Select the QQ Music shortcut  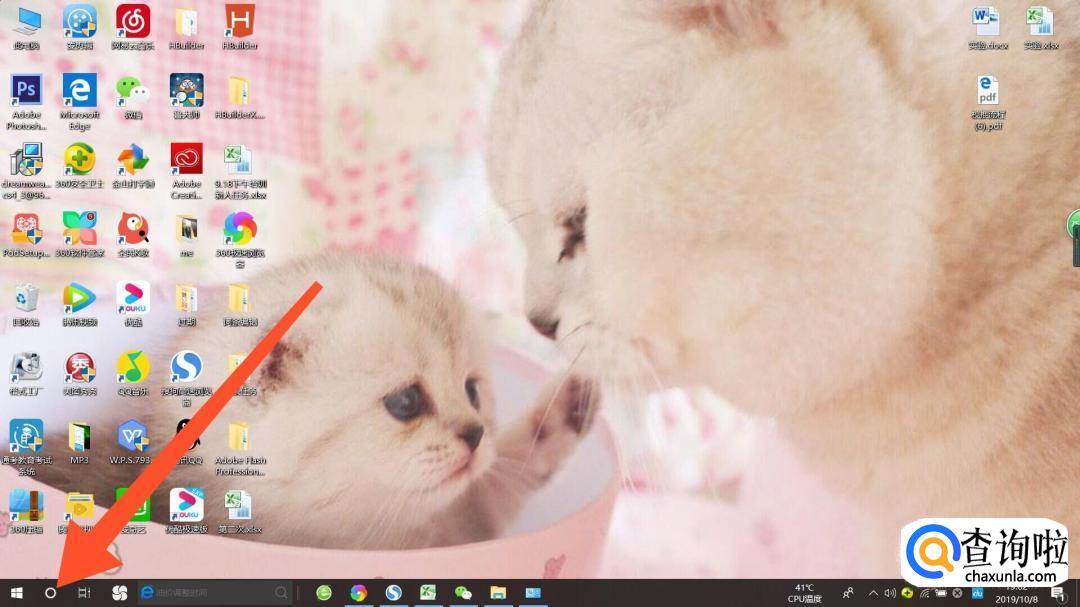[x=133, y=373]
